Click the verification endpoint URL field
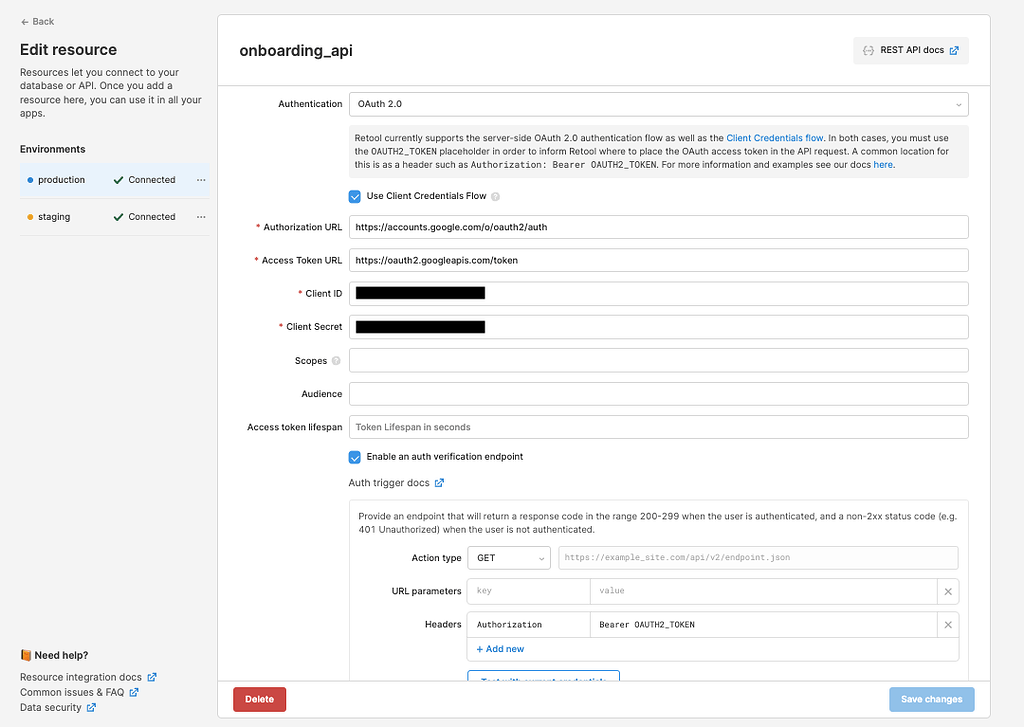 point(758,558)
